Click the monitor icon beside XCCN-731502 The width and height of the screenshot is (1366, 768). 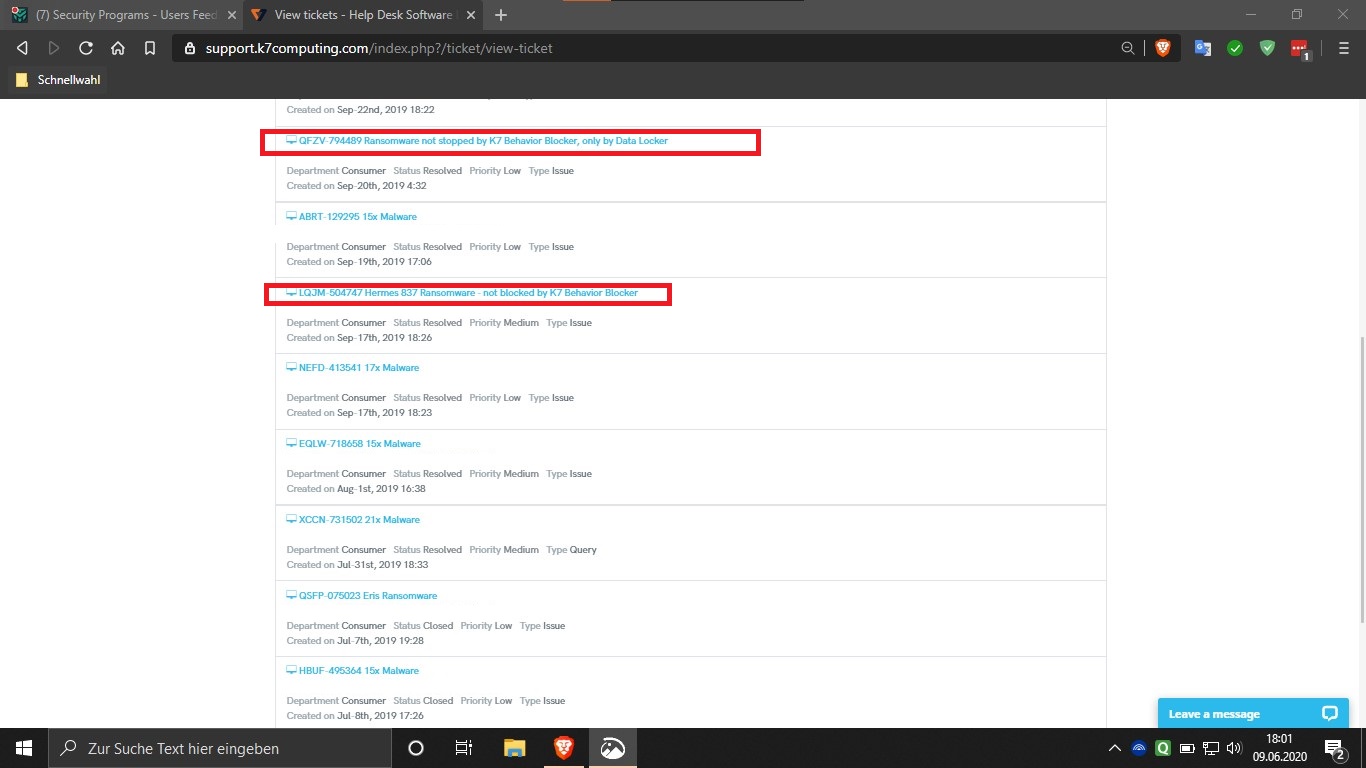291,520
